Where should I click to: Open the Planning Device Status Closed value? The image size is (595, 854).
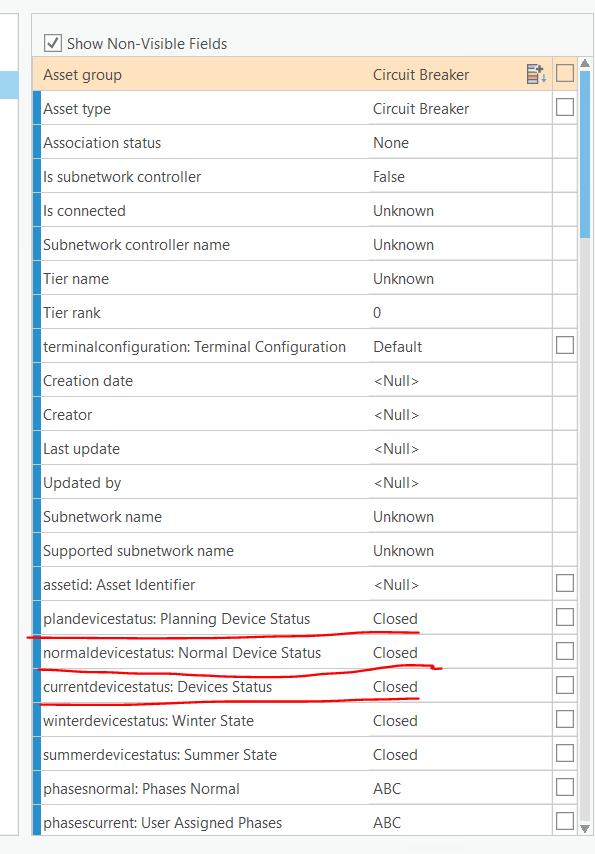pos(395,619)
